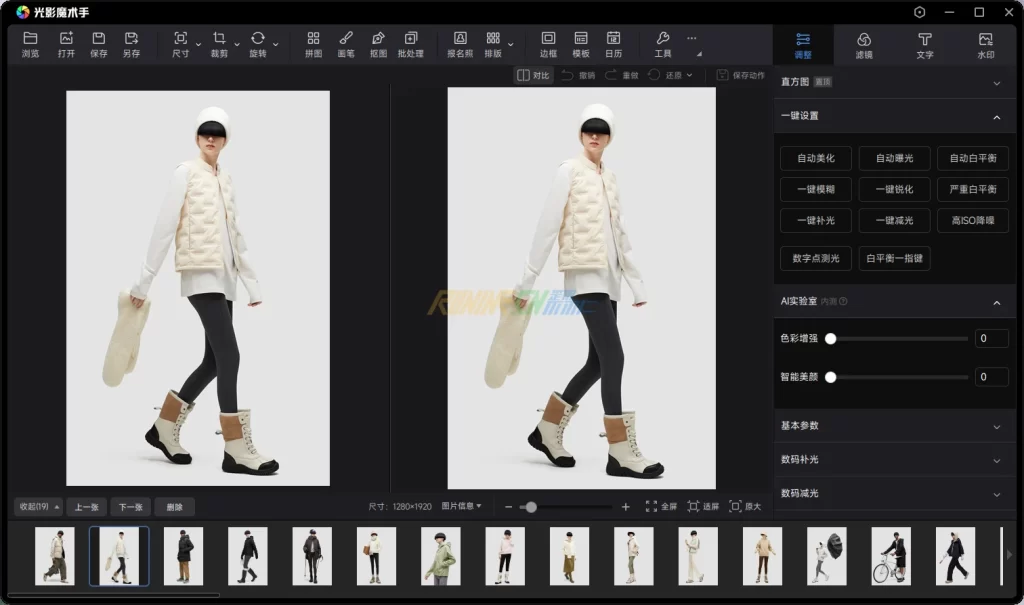Select the 画笔 brush tool

346,44
